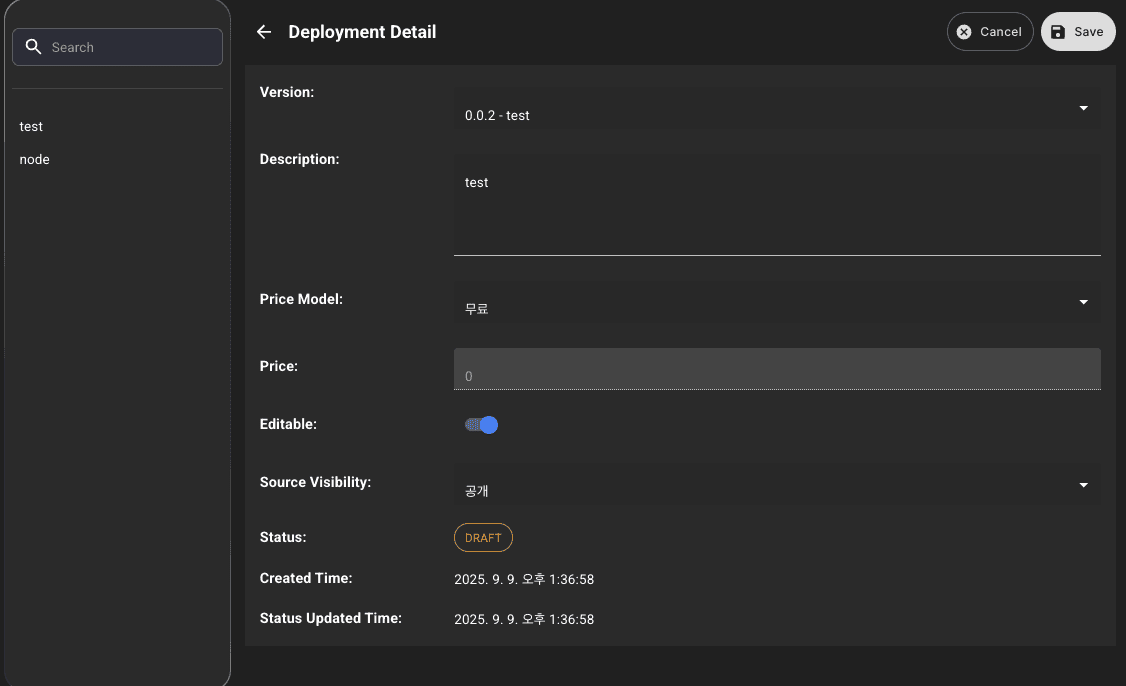Click the Cancel button
The width and height of the screenshot is (1126, 686).
click(x=990, y=32)
